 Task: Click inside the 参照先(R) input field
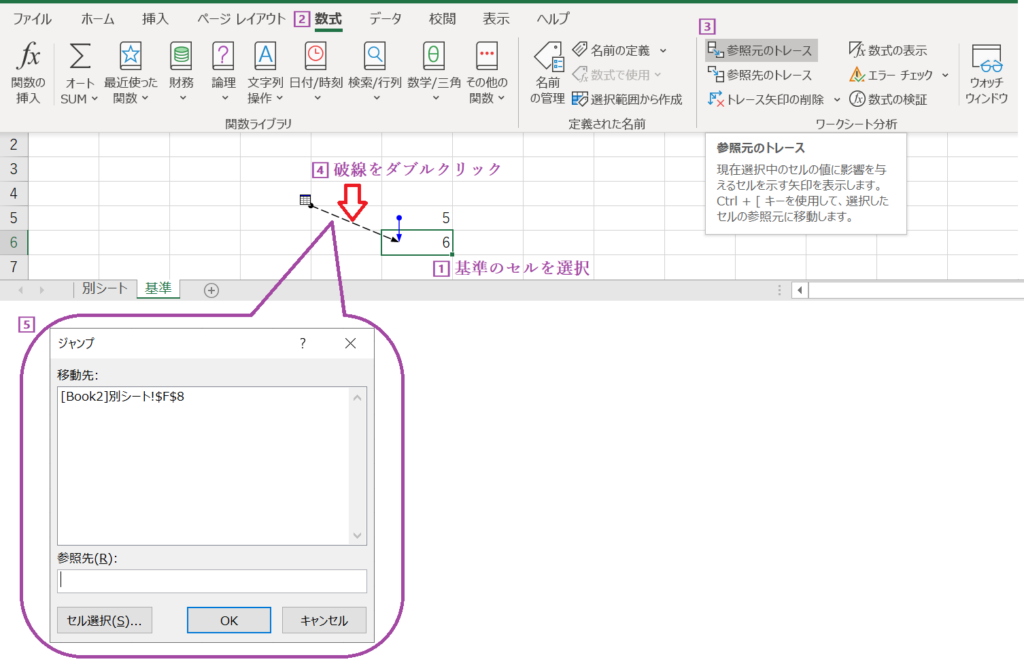[x=211, y=580]
